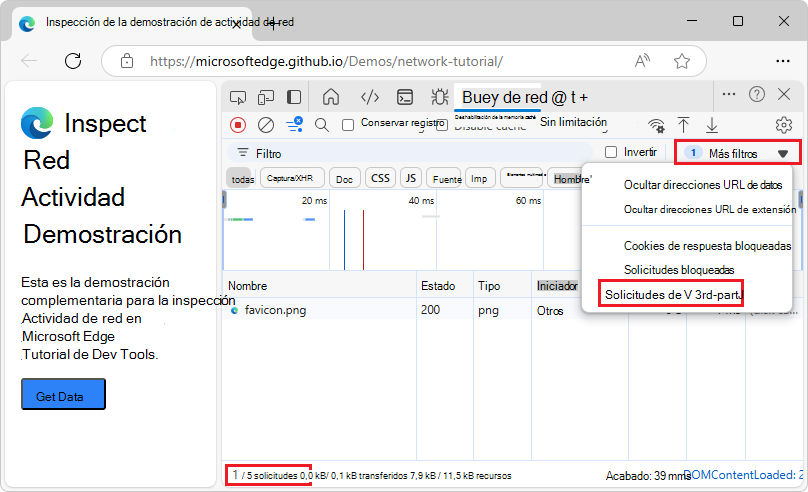Open the Console tool icon

[405, 97]
